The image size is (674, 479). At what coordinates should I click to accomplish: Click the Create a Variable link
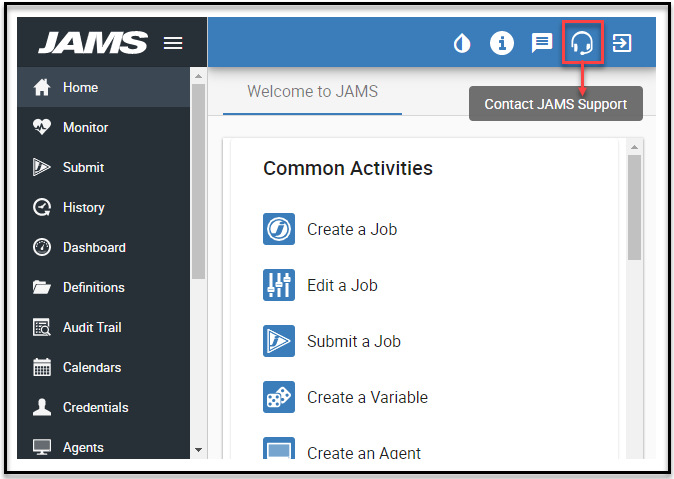tap(368, 397)
